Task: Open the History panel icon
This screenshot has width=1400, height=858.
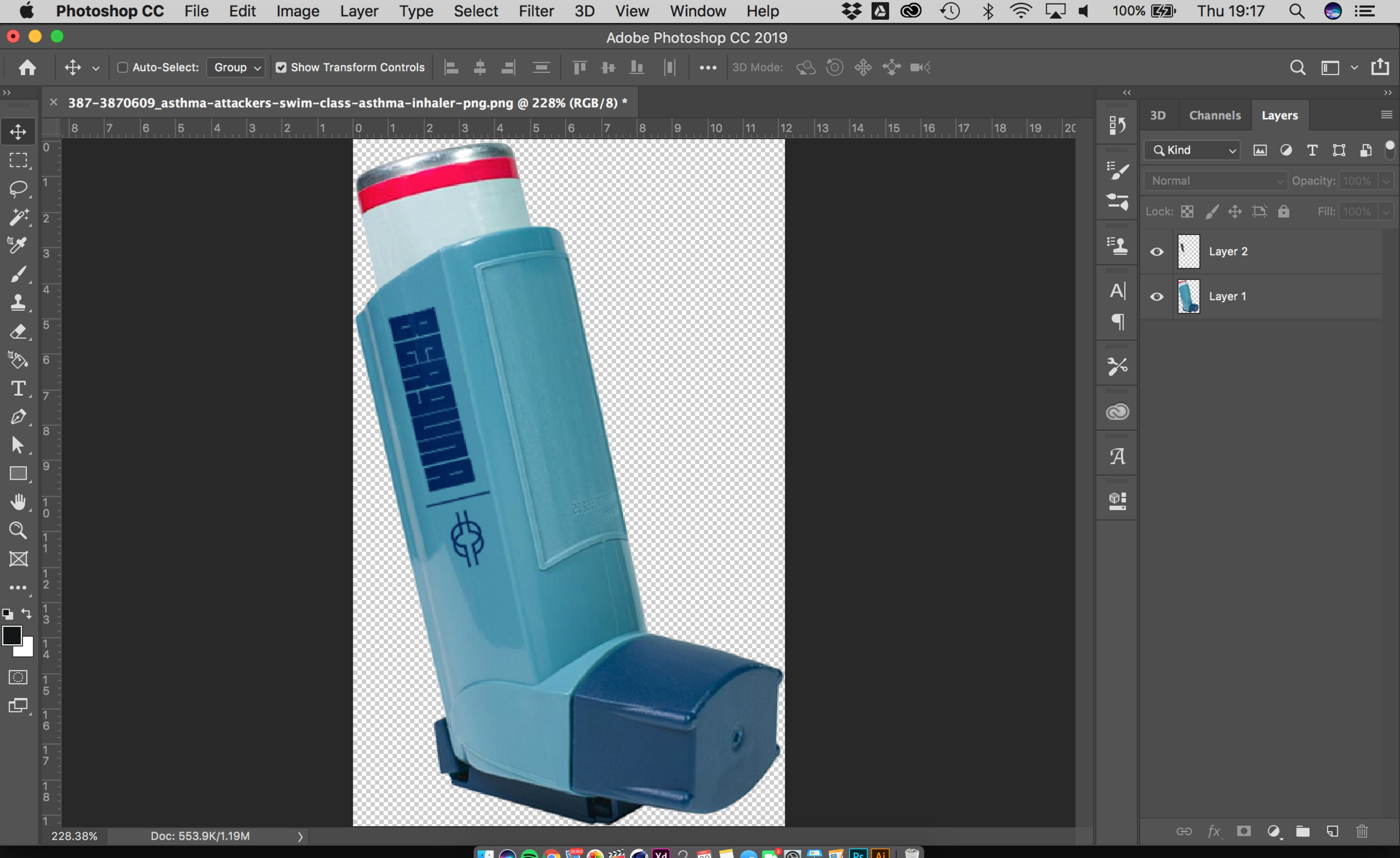Action: 1117,125
